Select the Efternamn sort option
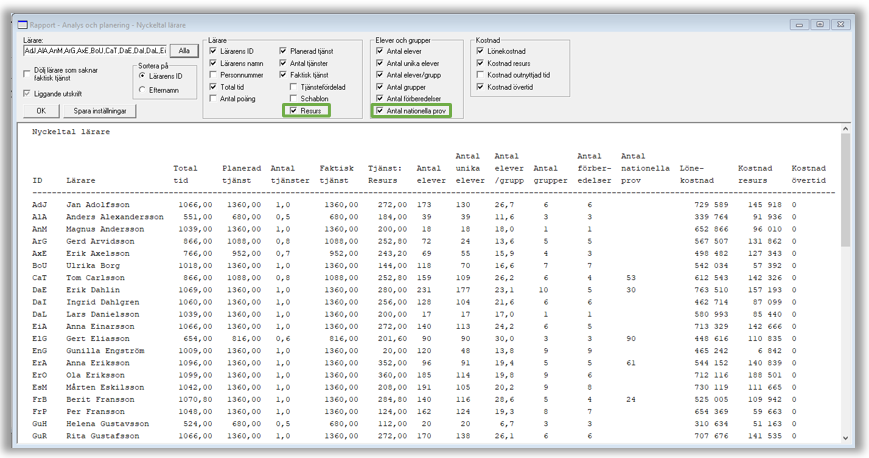This screenshot has width=869, height=458. pos(142,89)
